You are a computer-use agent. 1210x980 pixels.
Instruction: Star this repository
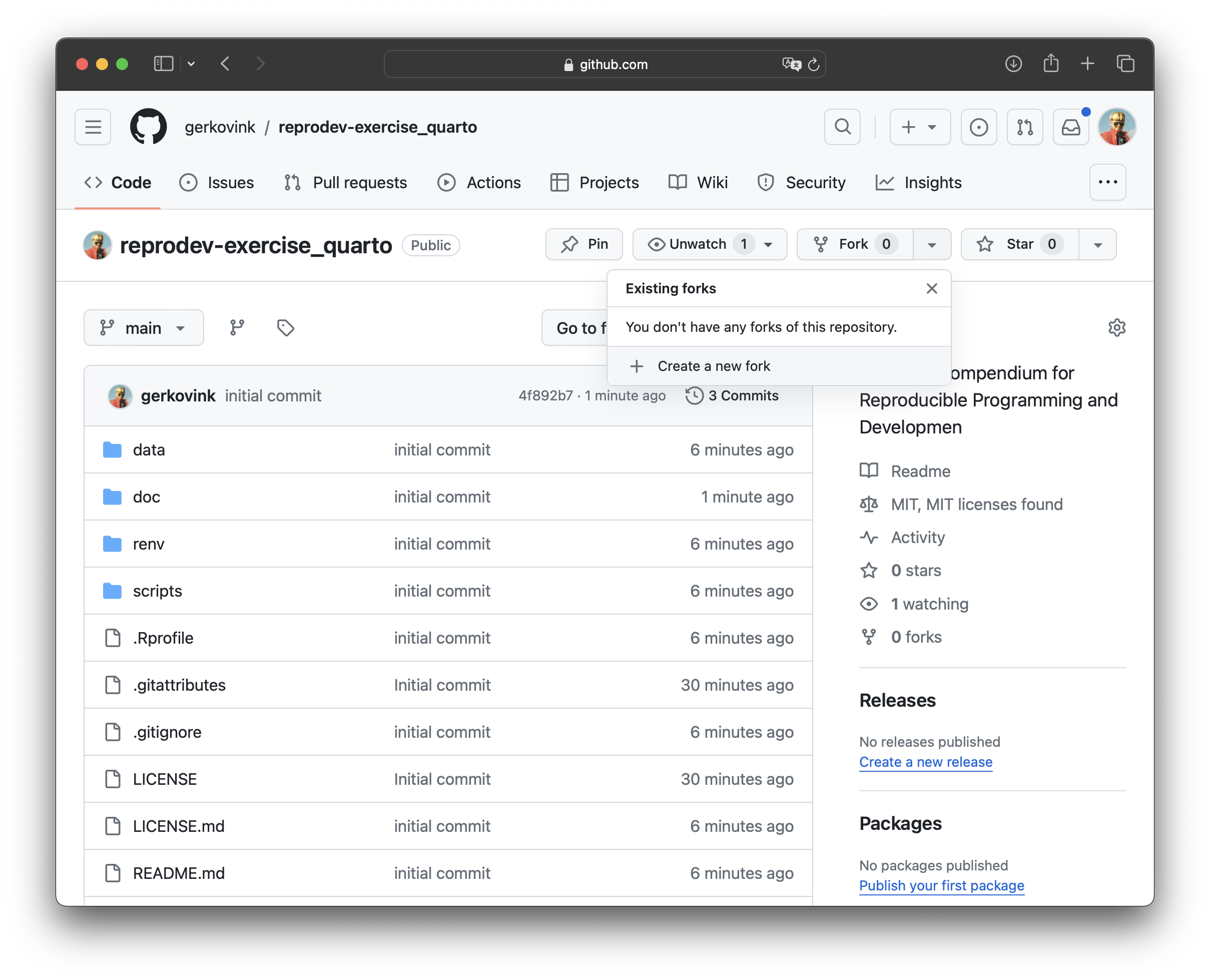pos(1019,244)
